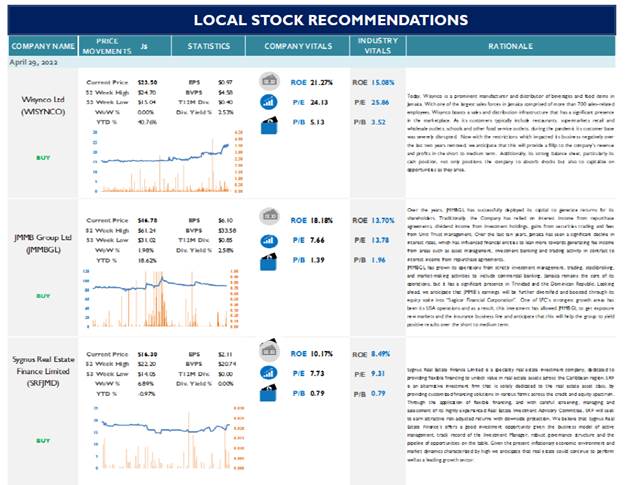Click the P/E bar chart icon for JMMB
Image resolution: width=634 pixels, height=485 pixels.
(268, 241)
